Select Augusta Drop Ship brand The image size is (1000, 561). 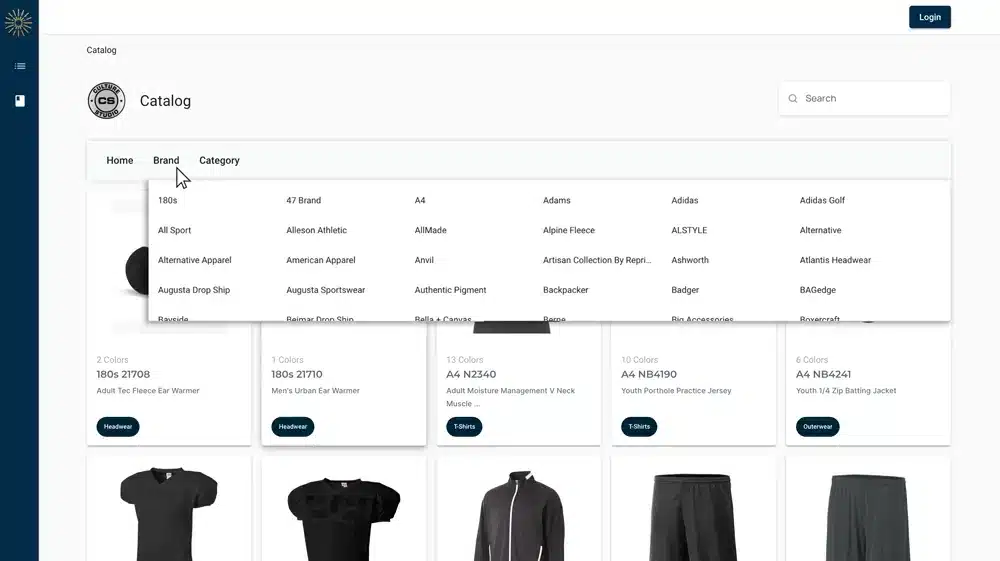(x=194, y=290)
